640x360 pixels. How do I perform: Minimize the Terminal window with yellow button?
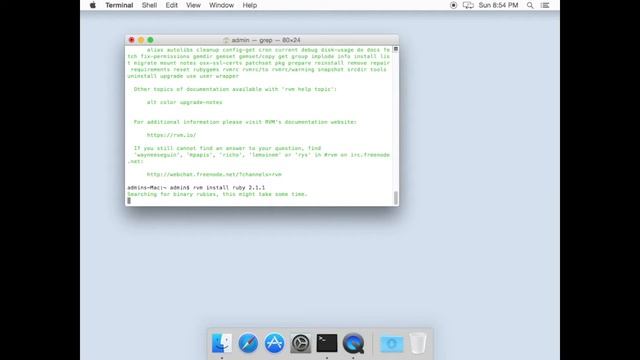(x=141, y=40)
